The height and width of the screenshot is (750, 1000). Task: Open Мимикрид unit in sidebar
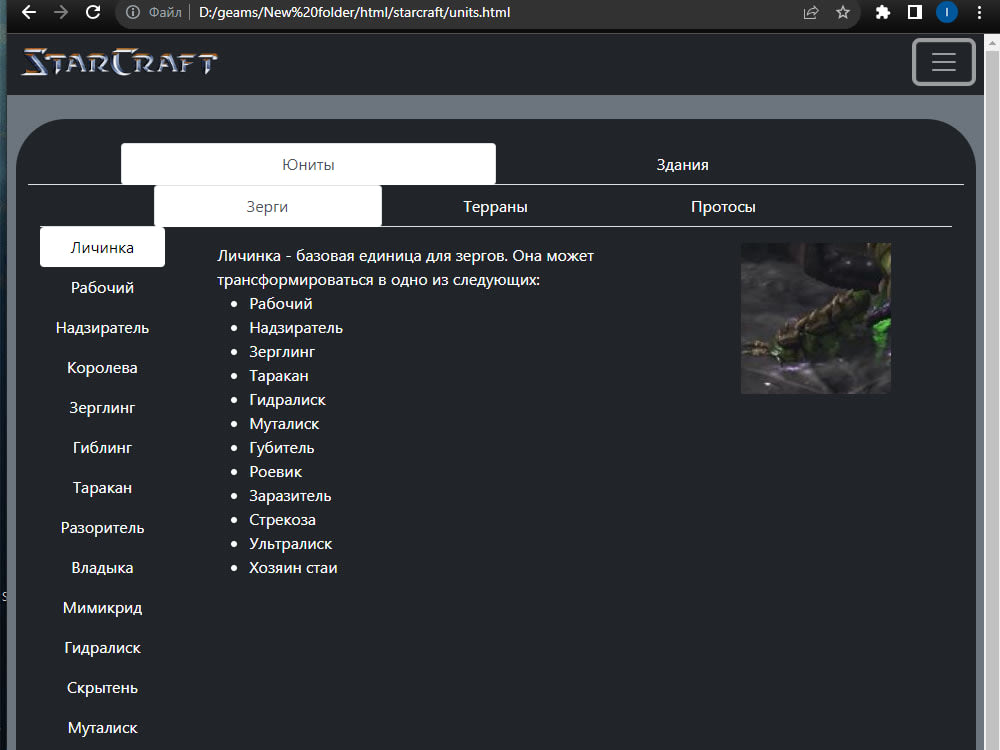(102, 608)
